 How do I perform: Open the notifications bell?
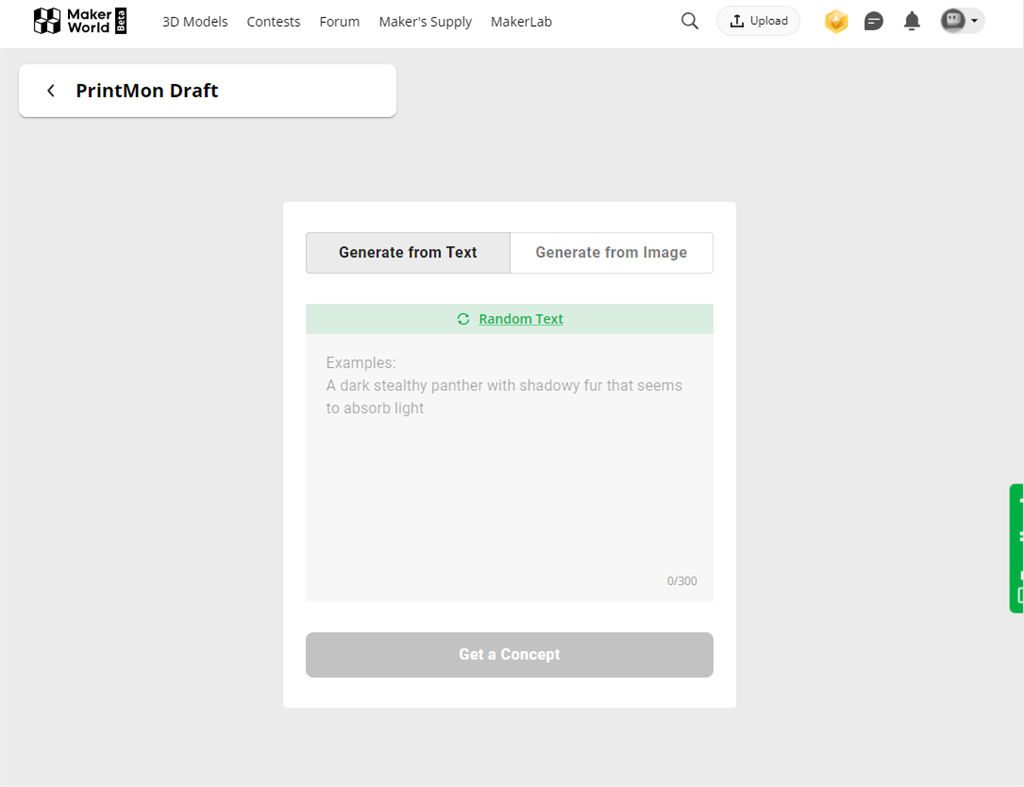(x=912, y=21)
